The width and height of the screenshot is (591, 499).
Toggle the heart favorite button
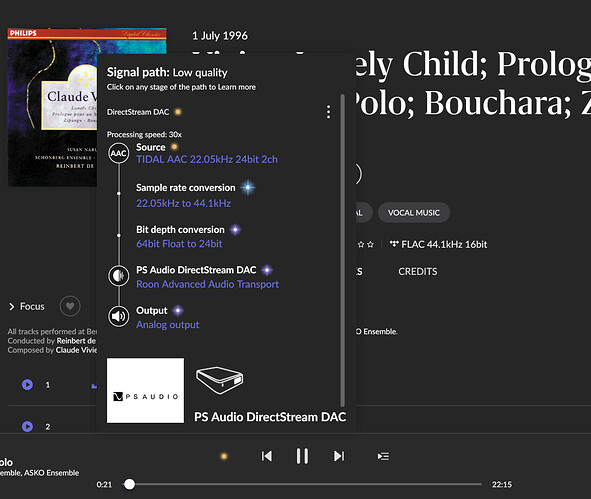coord(70,306)
